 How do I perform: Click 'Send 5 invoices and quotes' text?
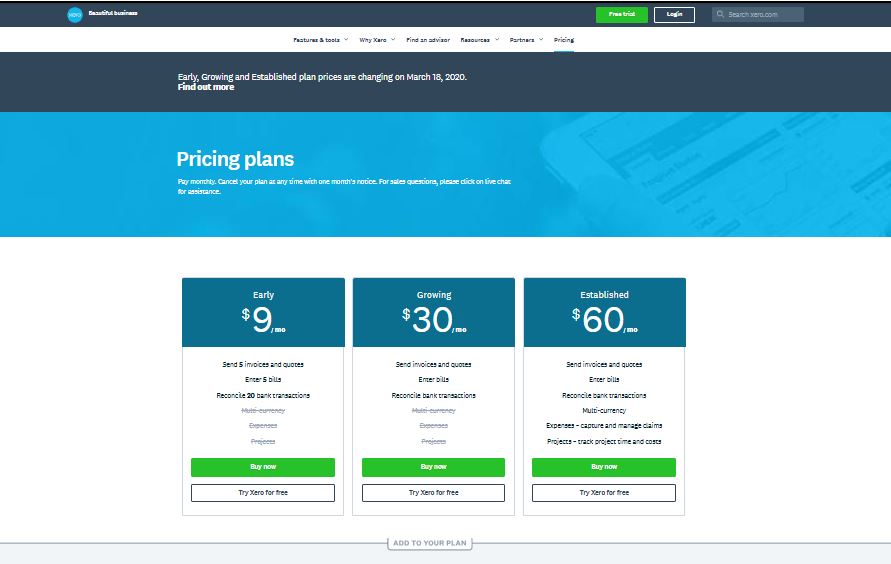pyautogui.click(x=263, y=365)
